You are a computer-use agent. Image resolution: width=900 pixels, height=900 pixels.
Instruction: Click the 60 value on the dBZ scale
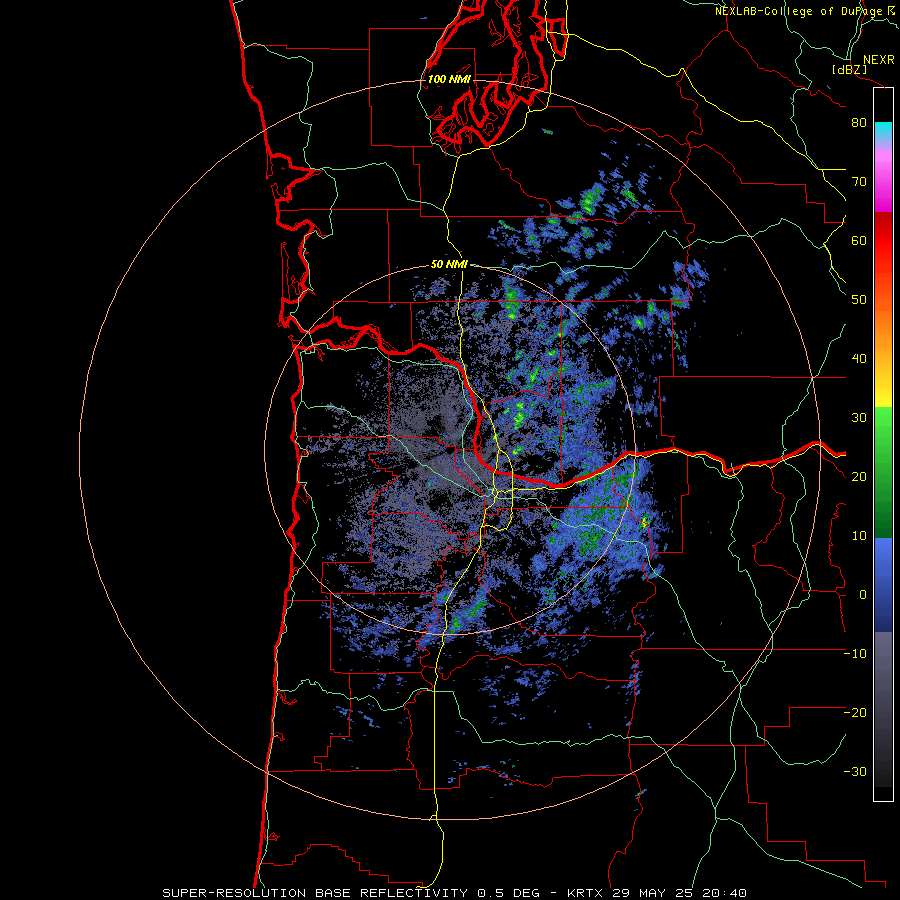[x=859, y=241]
